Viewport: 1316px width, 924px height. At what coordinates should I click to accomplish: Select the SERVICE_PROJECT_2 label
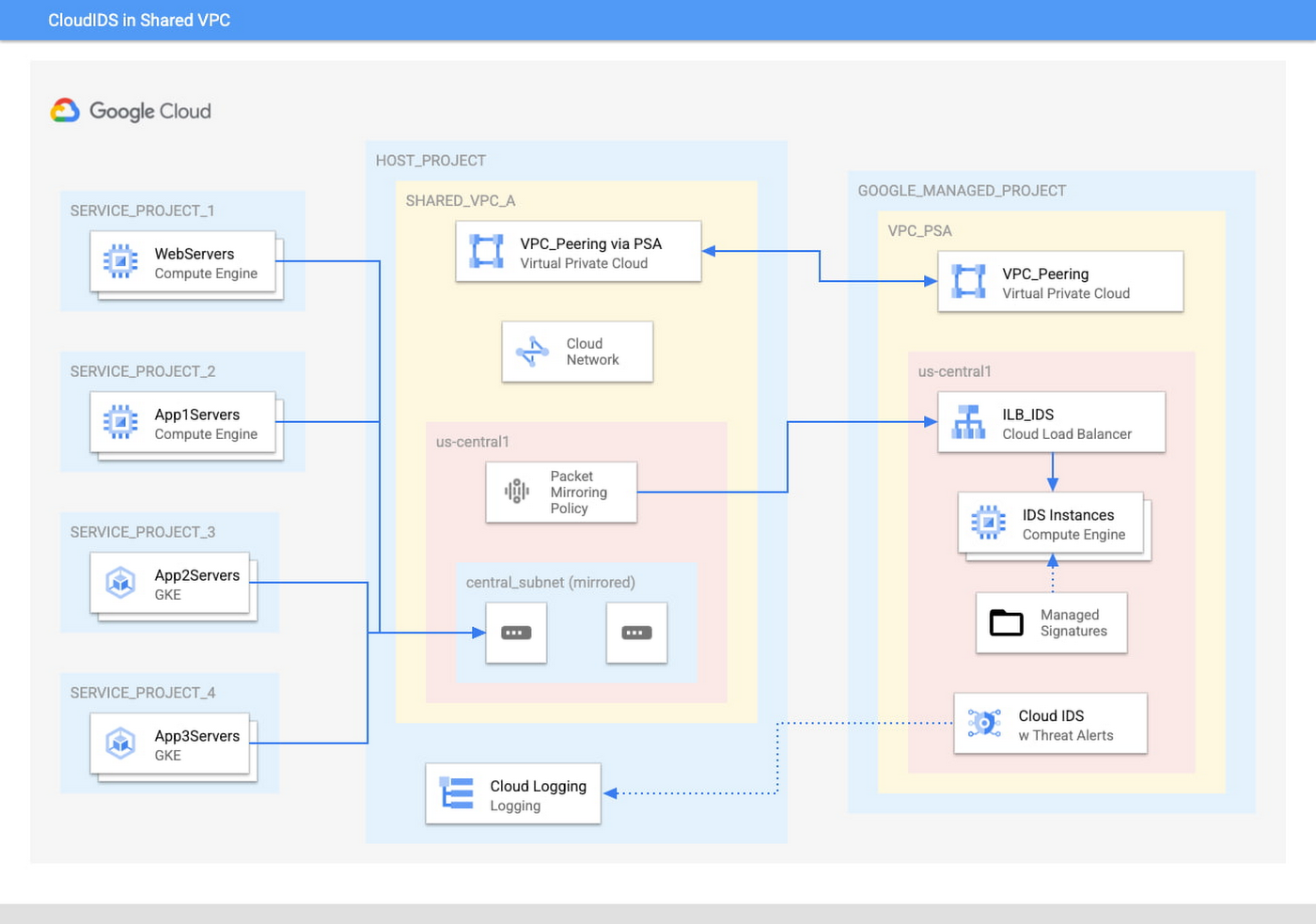pyautogui.click(x=143, y=371)
